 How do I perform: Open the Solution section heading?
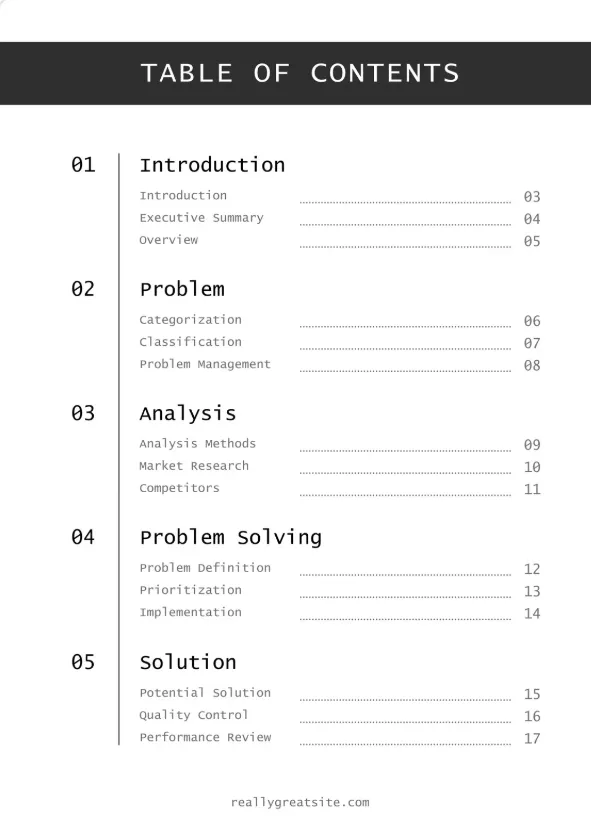tap(188, 662)
